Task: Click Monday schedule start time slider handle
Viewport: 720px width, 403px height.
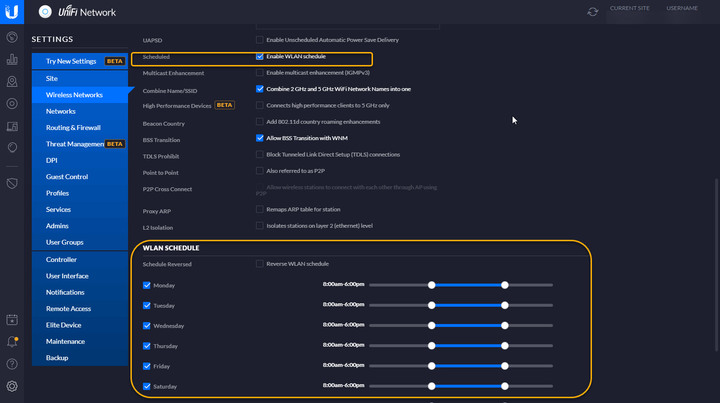Action: pos(431,285)
